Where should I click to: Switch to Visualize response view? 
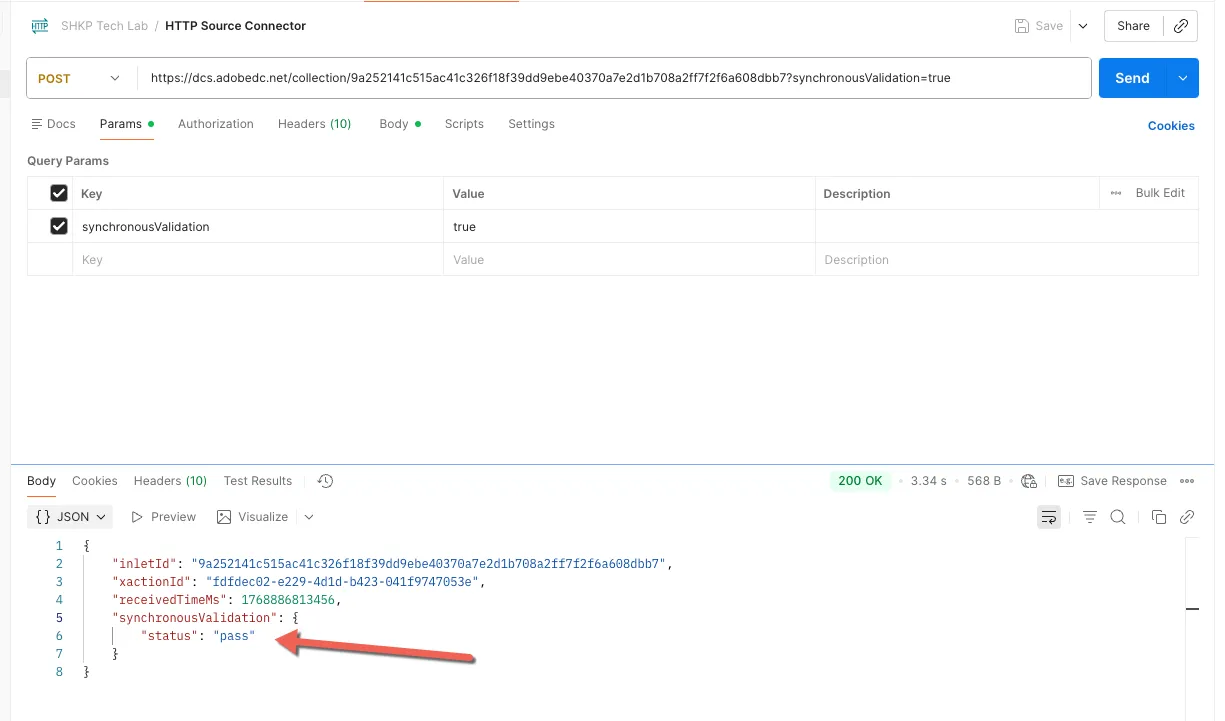252,517
